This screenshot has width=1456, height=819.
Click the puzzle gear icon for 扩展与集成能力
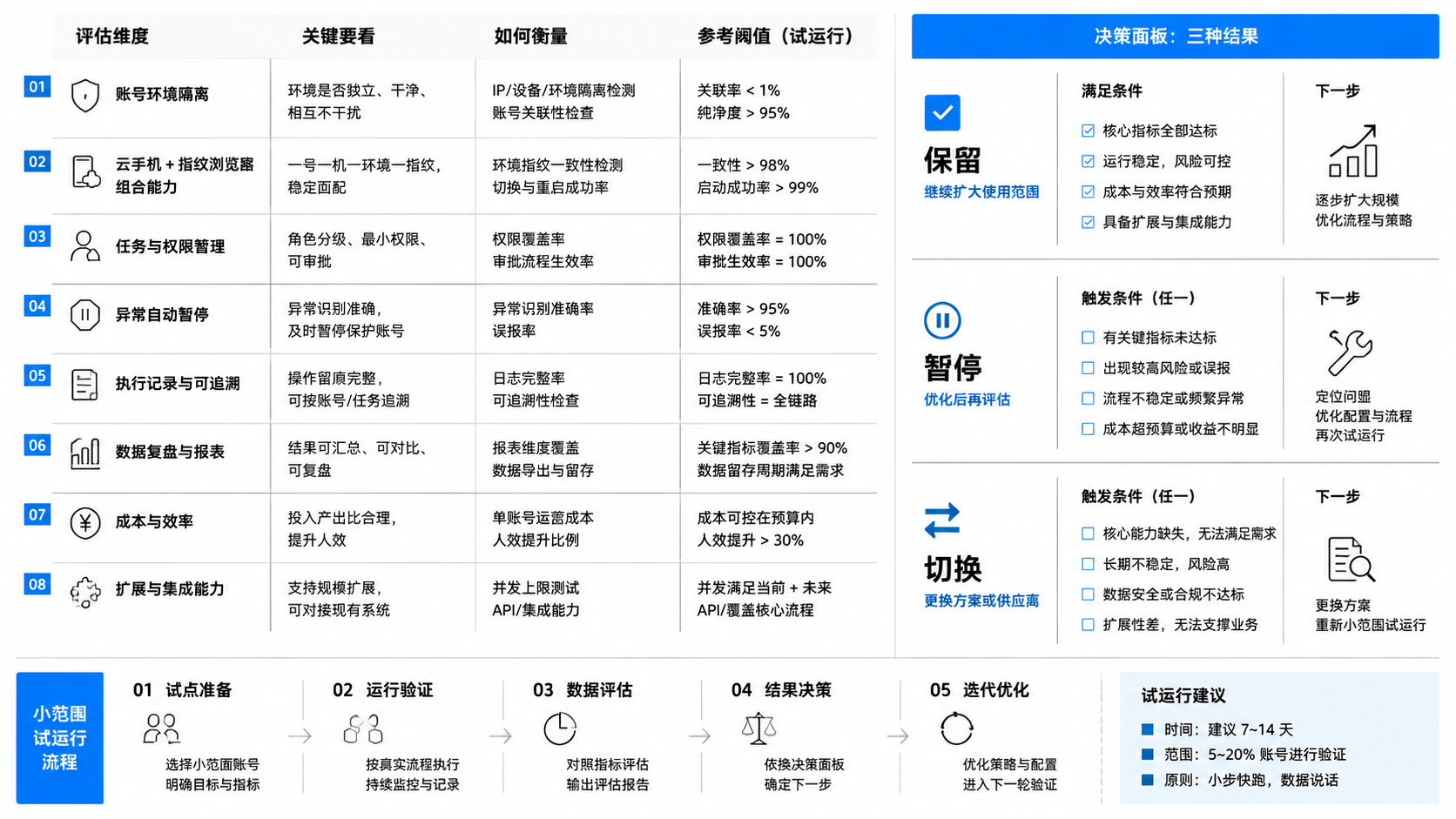pos(84,593)
